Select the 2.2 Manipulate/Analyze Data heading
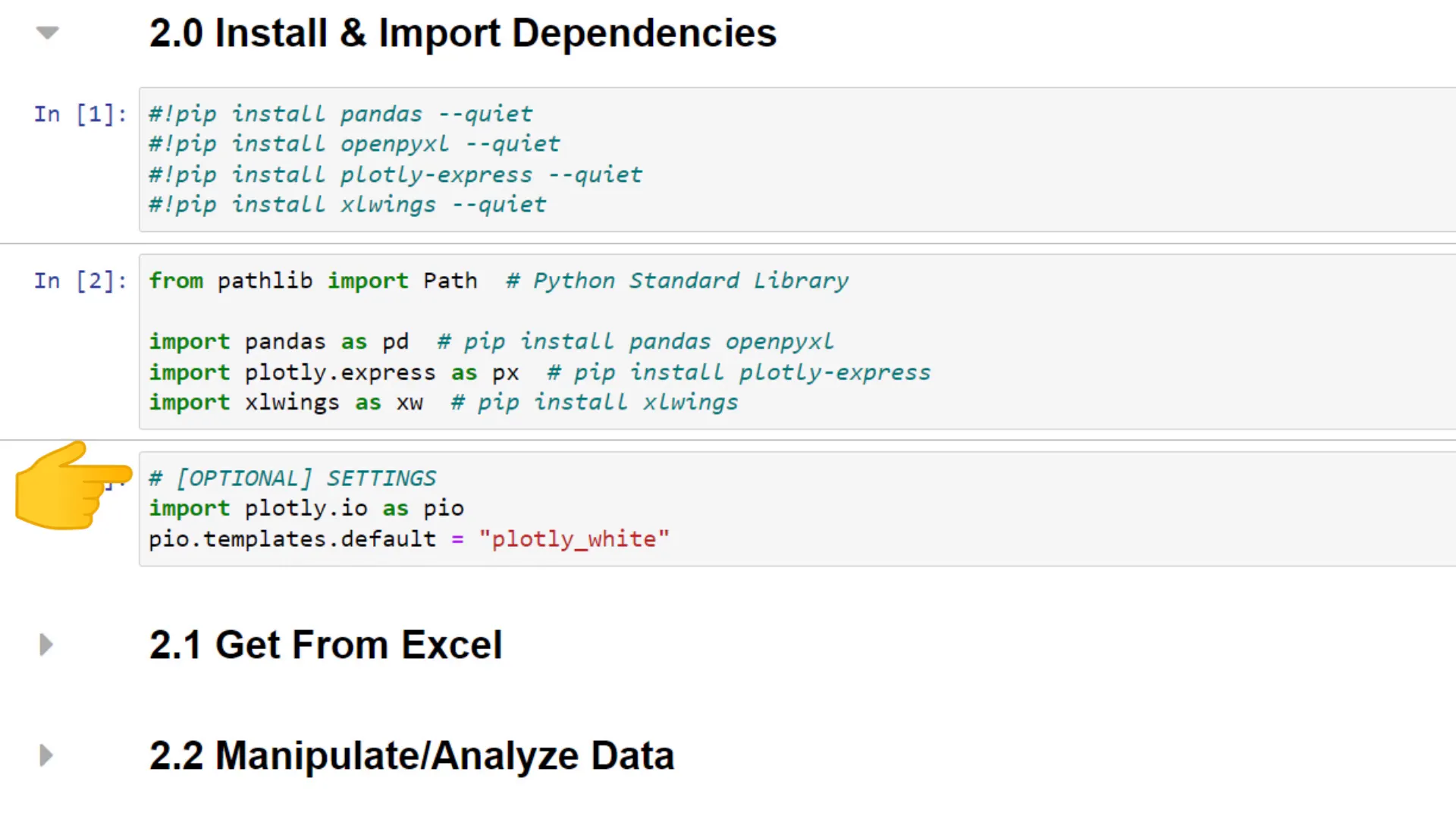 [x=411, y=755]
